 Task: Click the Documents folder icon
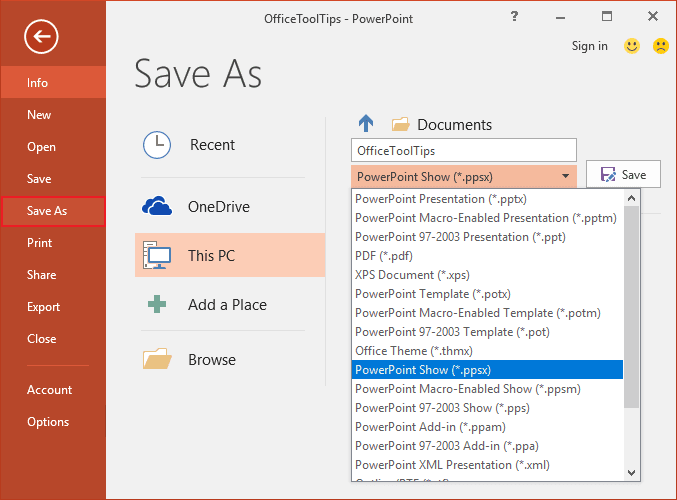(400, 124)
